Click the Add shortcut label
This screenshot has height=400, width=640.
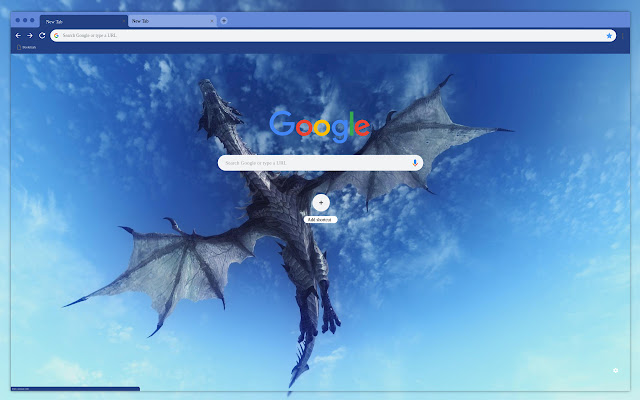click(x=320, y=220)
